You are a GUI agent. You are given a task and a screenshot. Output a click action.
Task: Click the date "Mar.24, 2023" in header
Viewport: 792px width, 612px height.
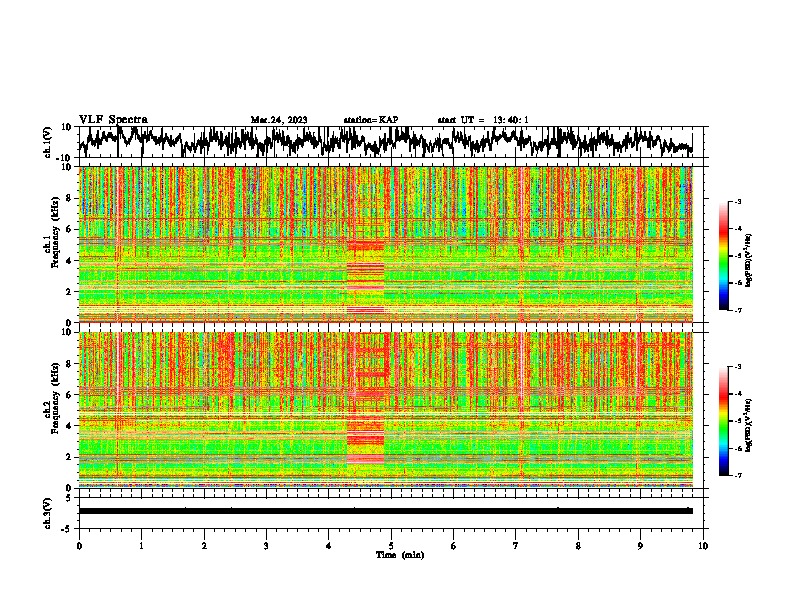279,120
